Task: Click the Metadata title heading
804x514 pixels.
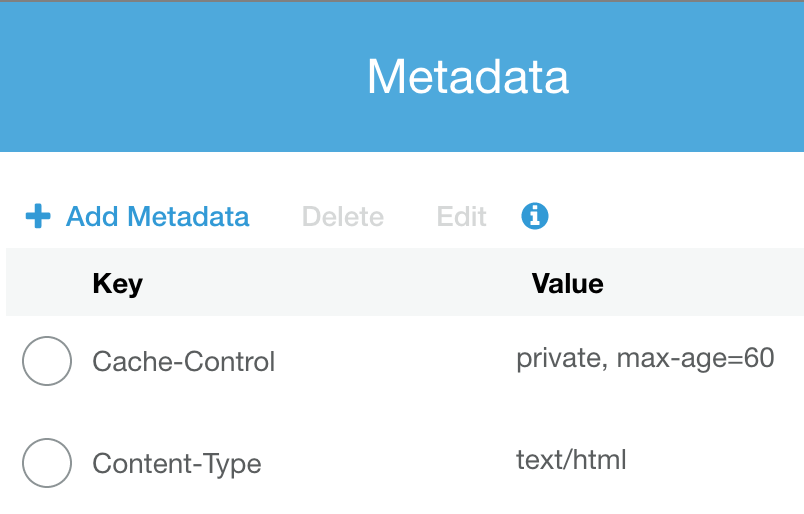Action: pos(467,77)
